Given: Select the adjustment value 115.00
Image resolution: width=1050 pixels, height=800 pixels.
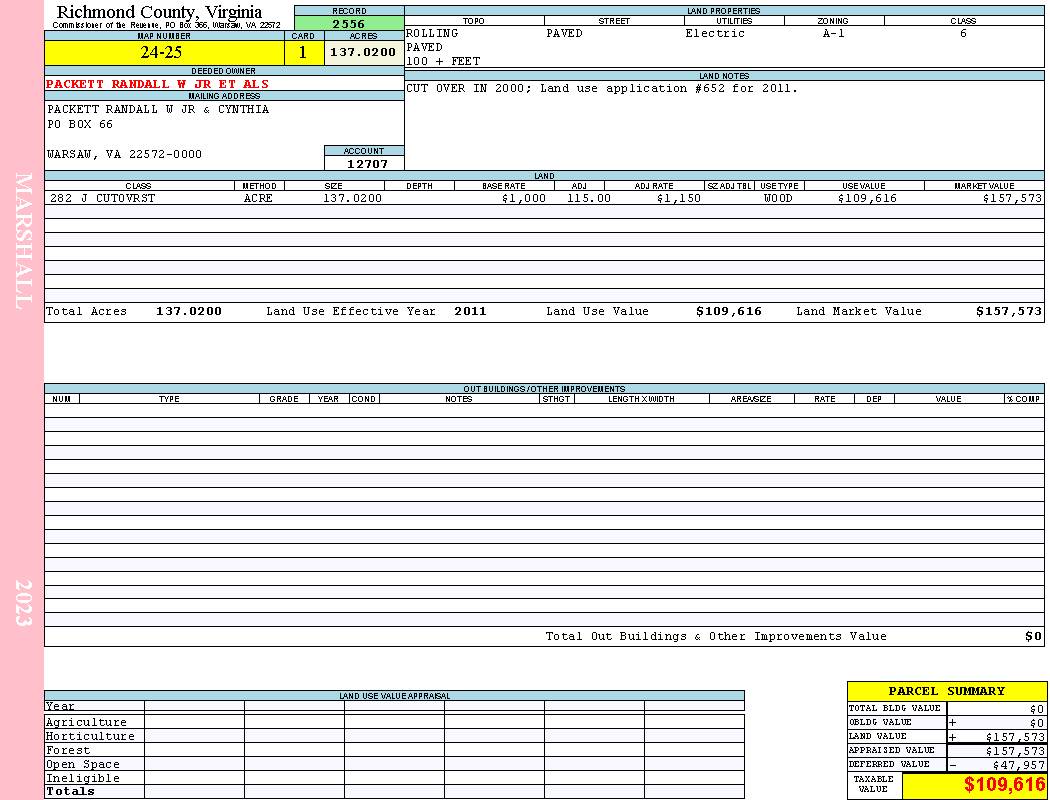Looking at the screenshot, I should click(589, 198).
